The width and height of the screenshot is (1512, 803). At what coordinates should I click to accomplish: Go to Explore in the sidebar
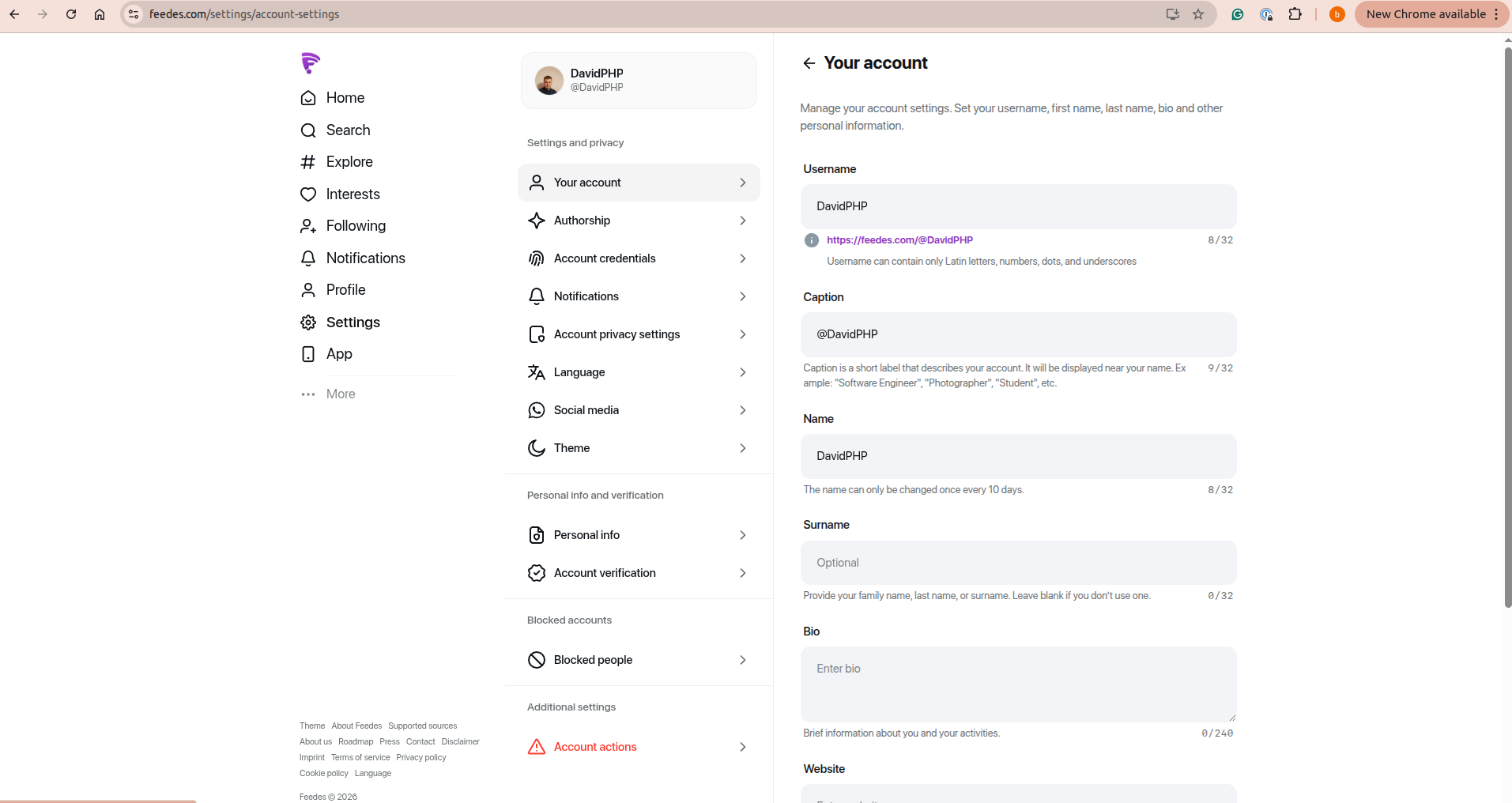(x=349, y=162)
